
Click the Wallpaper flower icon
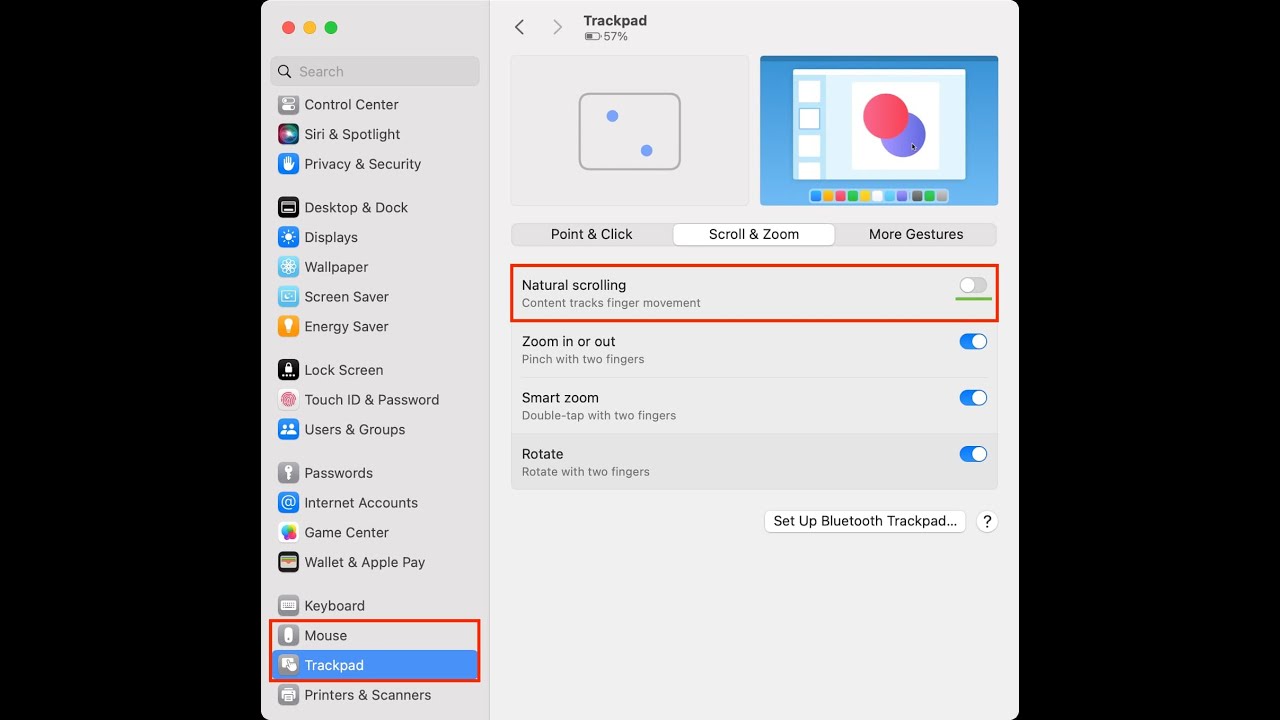pyautogui.click(x=289, y=267)
